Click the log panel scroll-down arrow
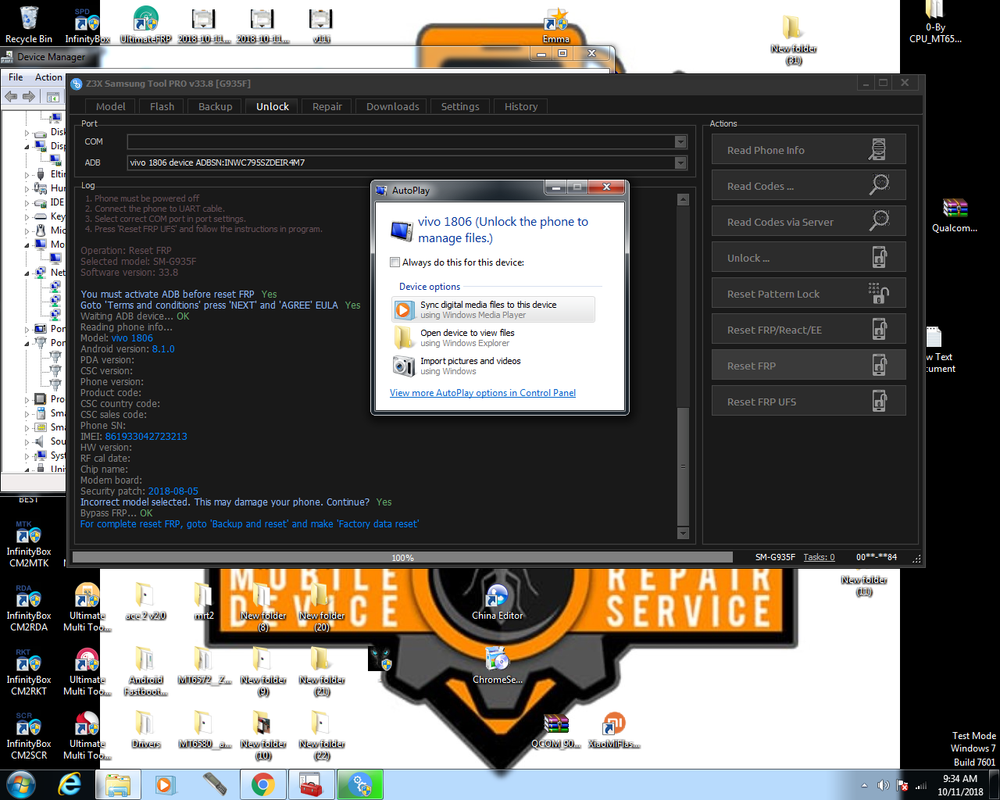Viewport: 1000px width, 800px height. tap(682, 533)
